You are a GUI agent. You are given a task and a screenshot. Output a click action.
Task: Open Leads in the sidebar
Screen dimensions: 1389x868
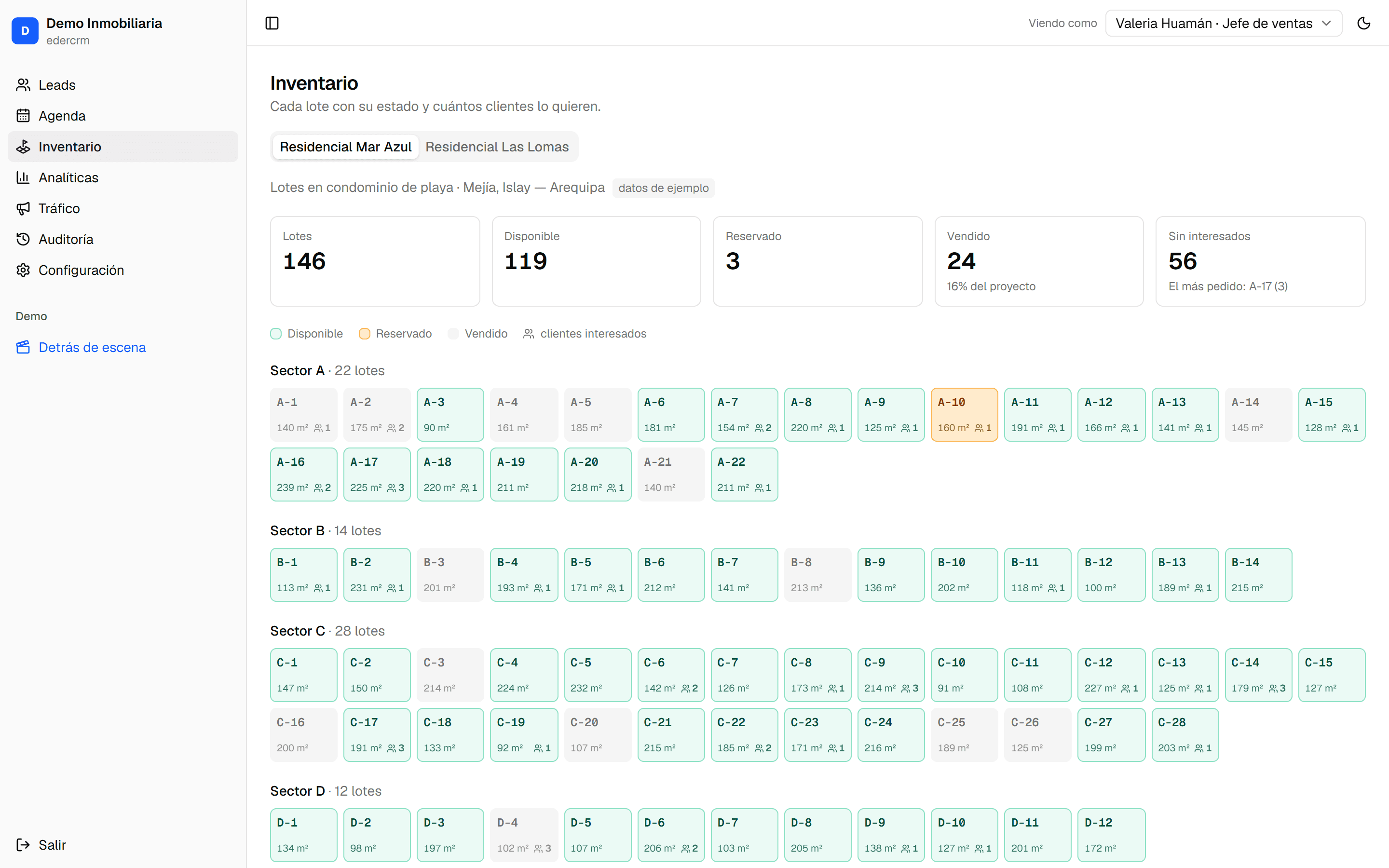click(x=123, y=85)
